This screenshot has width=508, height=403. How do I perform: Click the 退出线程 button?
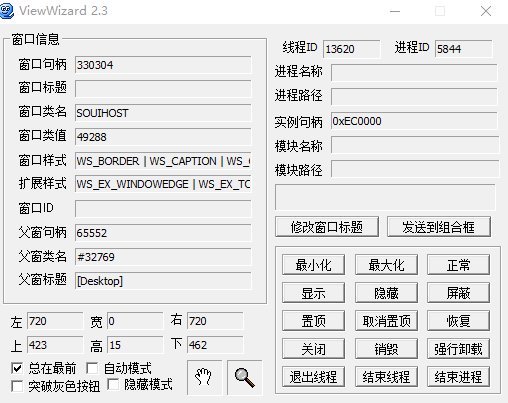click(x=313, y=377)
